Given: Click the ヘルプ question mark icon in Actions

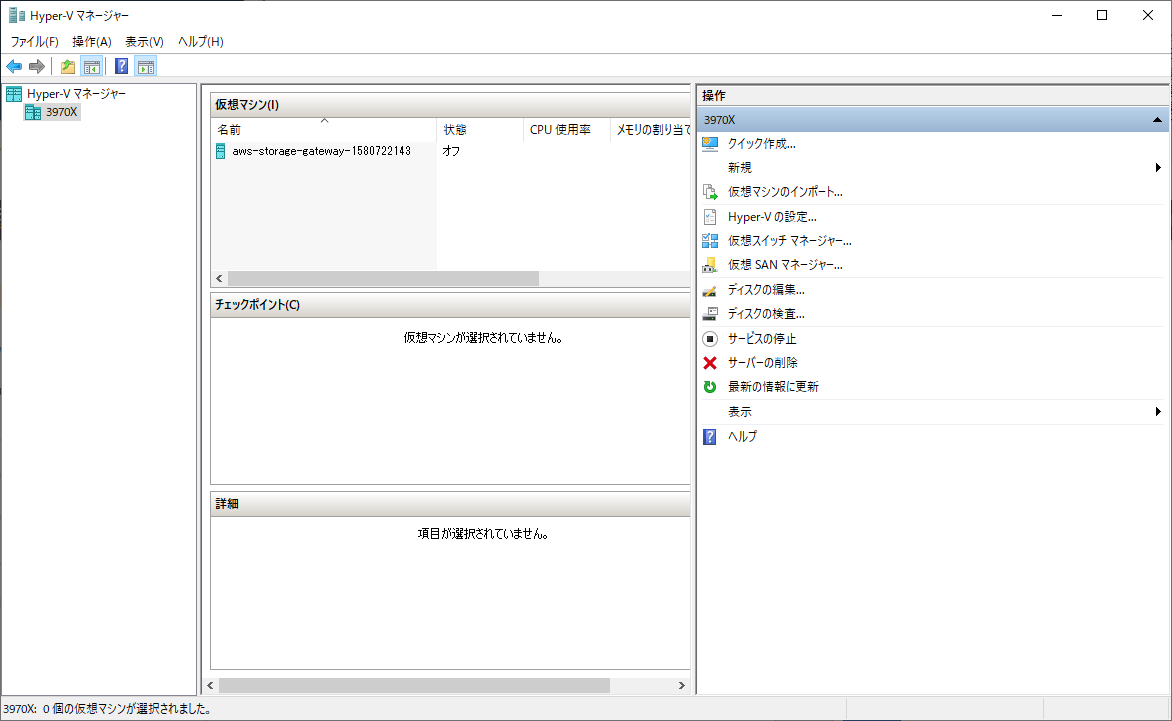Looking at the screenshot, I should click(x=710, y=436).
